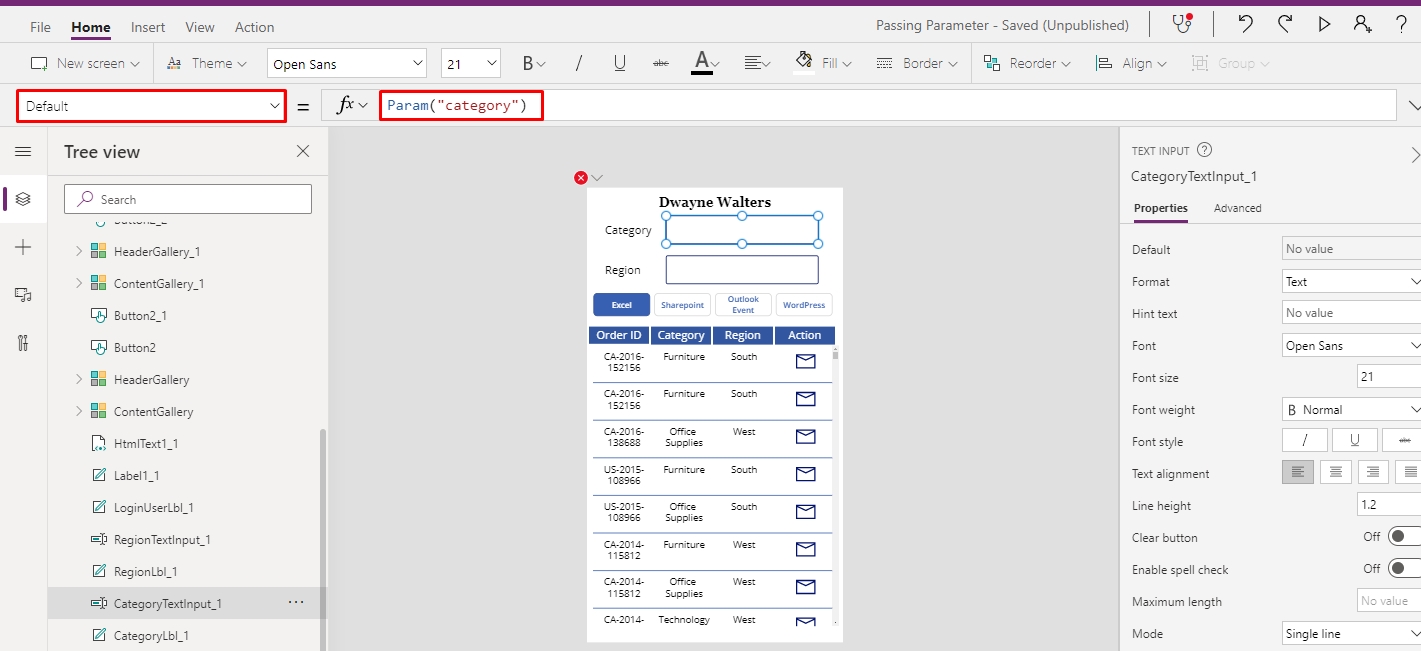1421x651 pixels.
Task: Apply strikethrough formatting
Action: [660, 63]
